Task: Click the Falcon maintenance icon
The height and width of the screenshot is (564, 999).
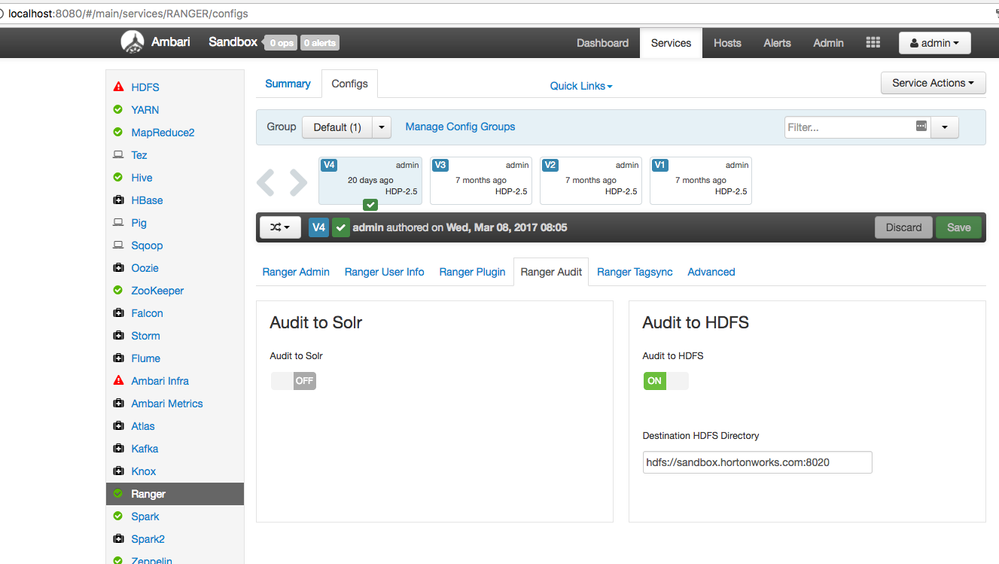Action: pyautogui.click(x=119, y=313)
